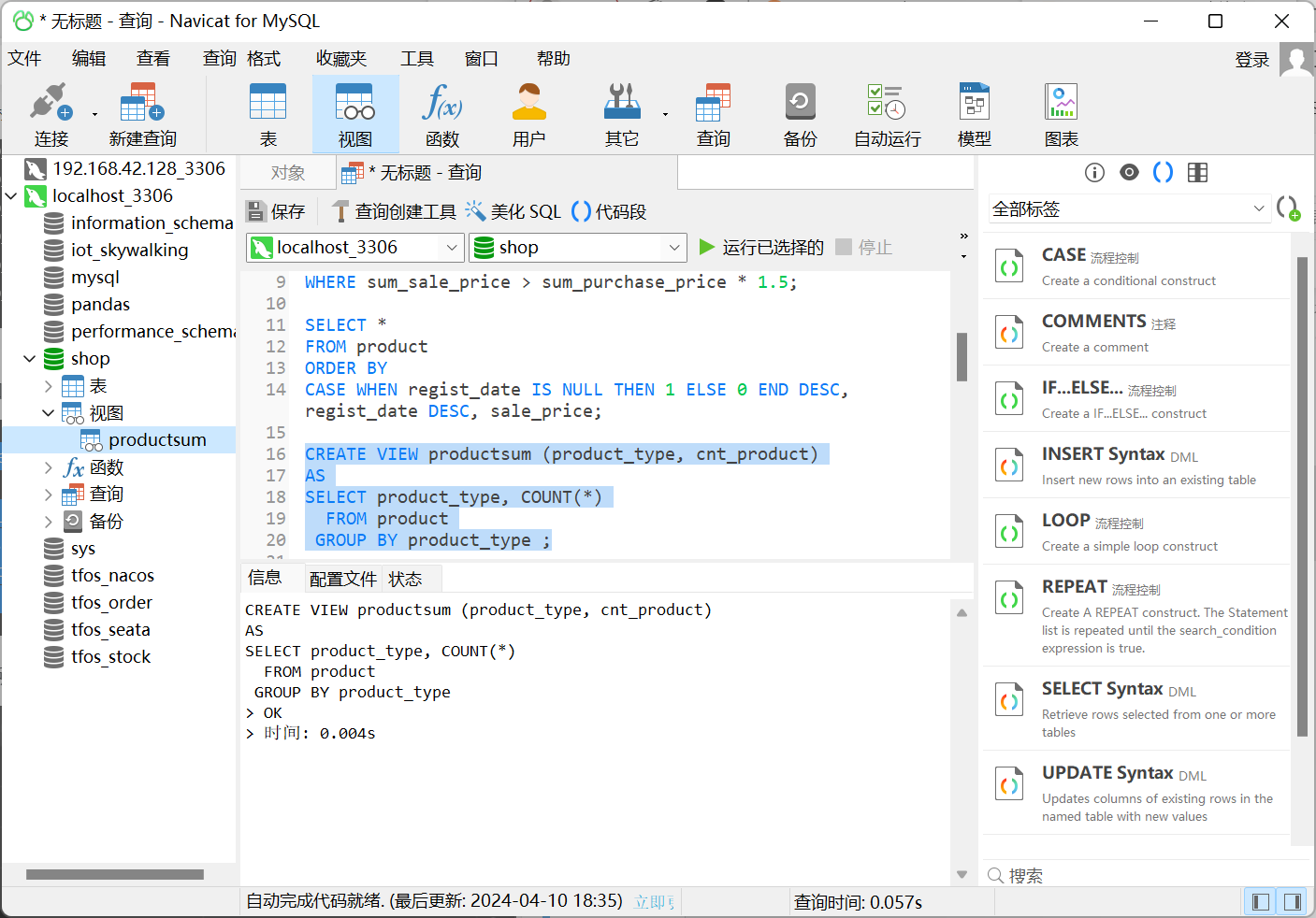Open the 表 tables view

(x=268, y=114)
